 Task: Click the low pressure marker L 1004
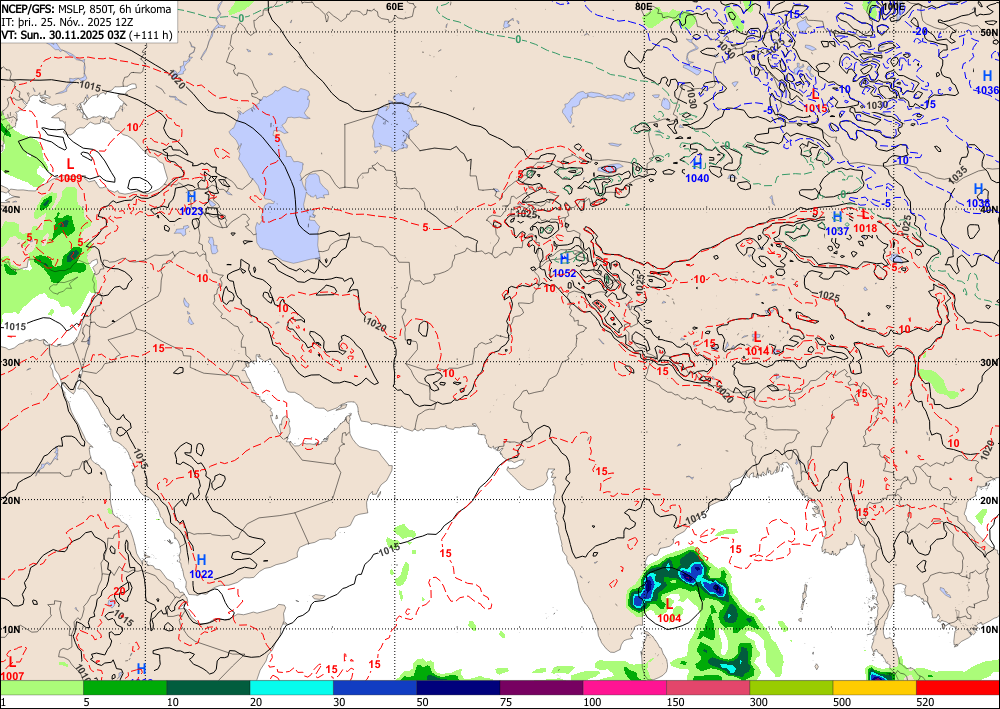669,610
